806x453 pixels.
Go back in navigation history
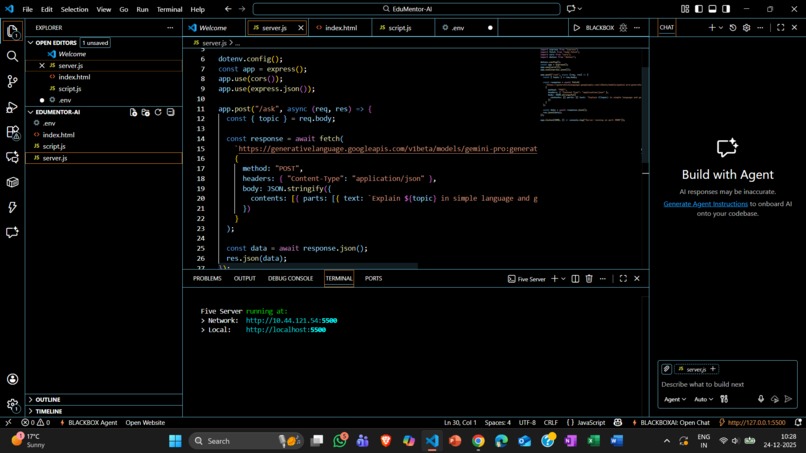[x=228, y=9]
